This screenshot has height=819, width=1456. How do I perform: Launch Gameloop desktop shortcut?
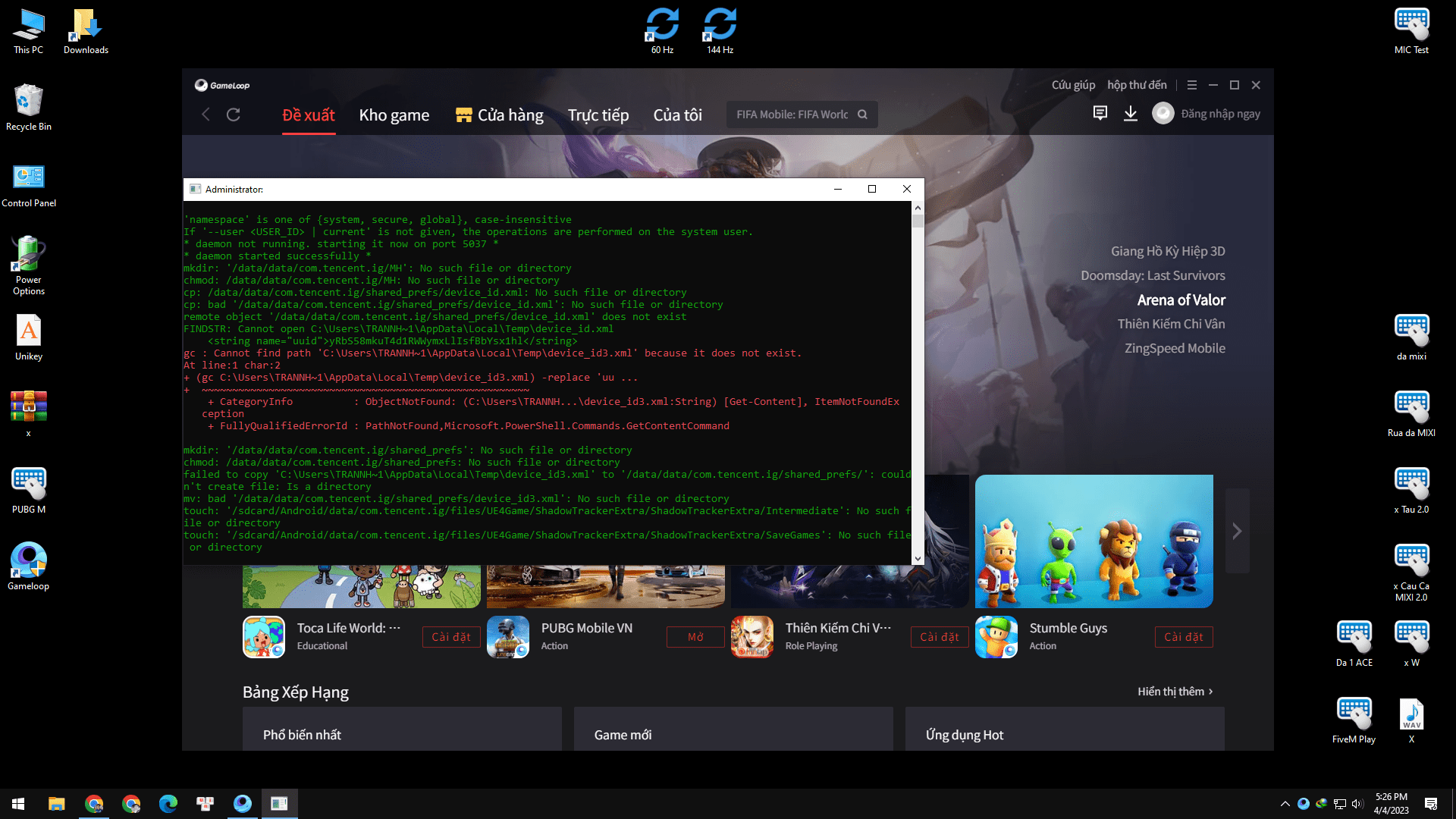pos(28,567)
